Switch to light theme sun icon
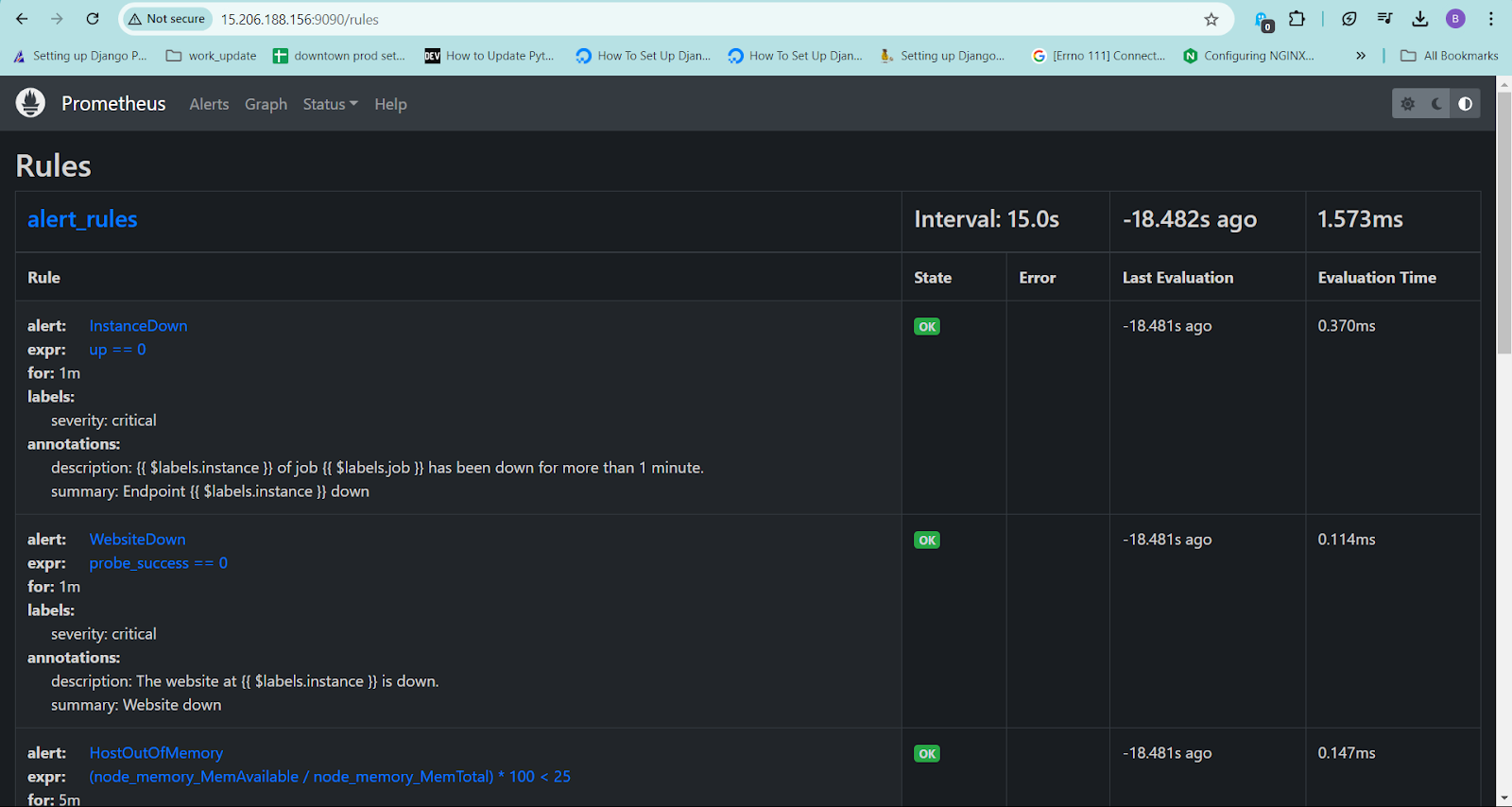This screenshot has height=807, width=1512. [x=1408, y=104]
